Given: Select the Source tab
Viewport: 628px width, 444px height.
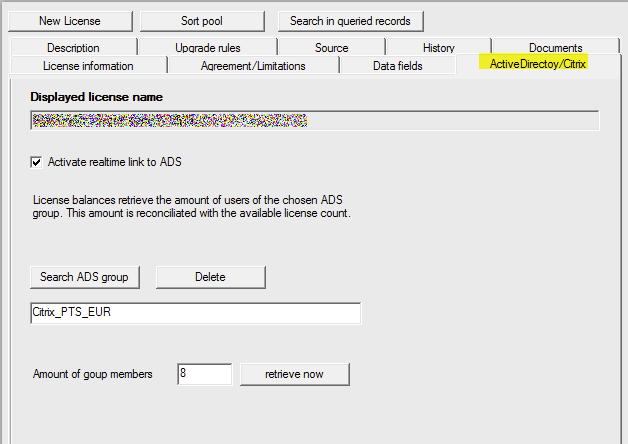Looking at the screenshot, I should point(331,48).
